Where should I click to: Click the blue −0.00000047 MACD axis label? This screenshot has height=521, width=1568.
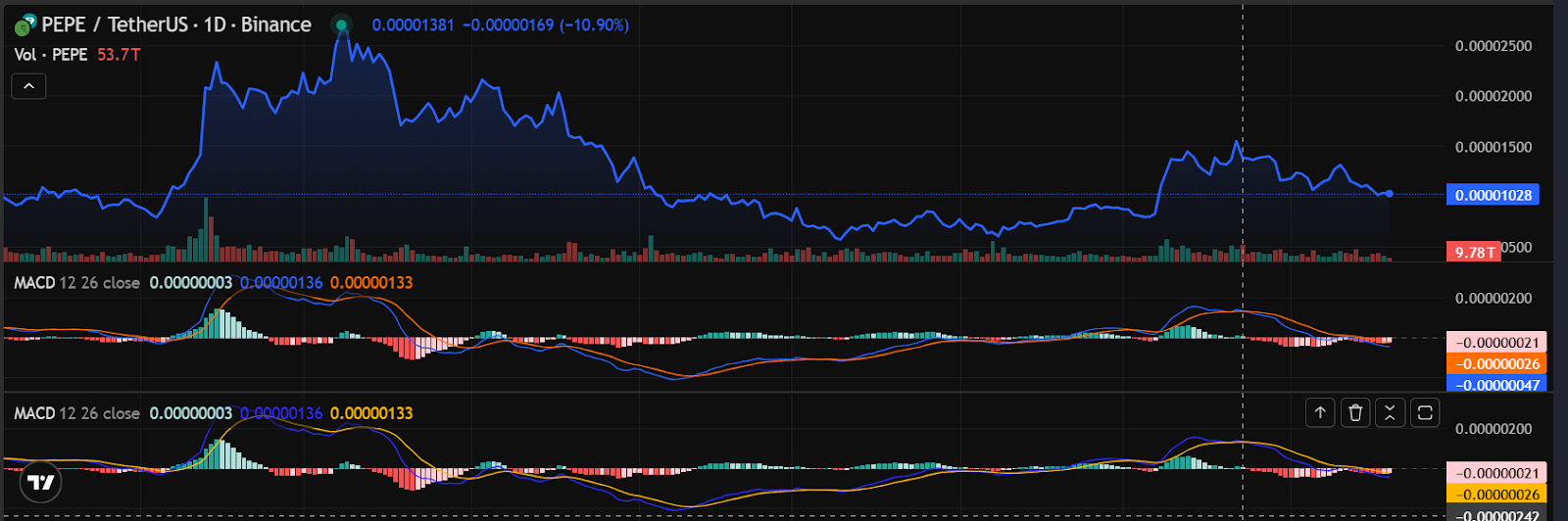[1496, 385]
